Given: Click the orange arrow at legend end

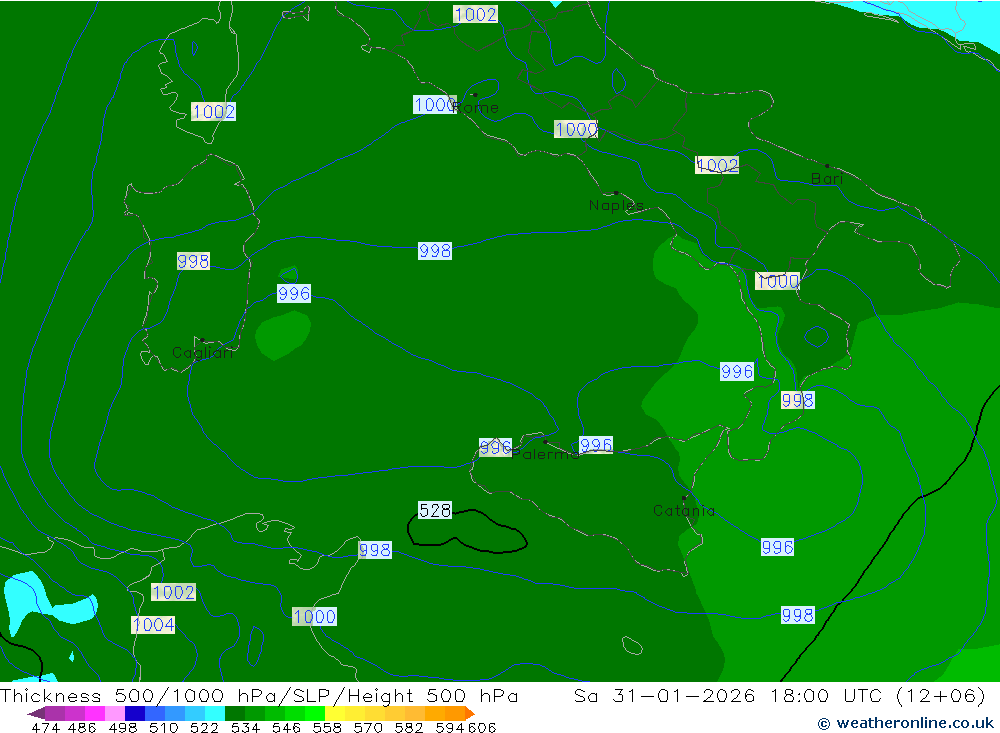Looking at the screenshot, I should [470, 713].
